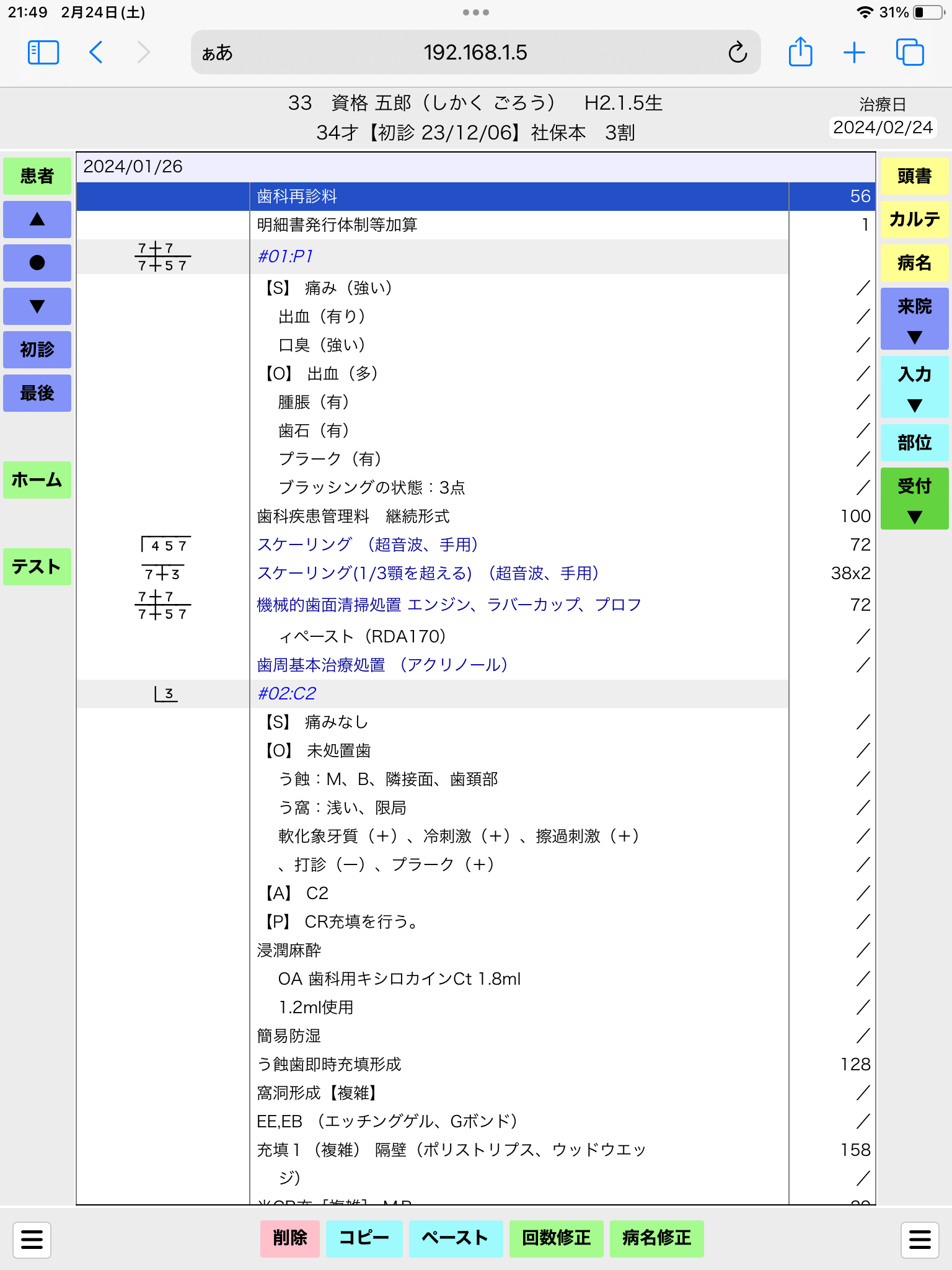Go back with the browser back arrow

pos(96,53)
